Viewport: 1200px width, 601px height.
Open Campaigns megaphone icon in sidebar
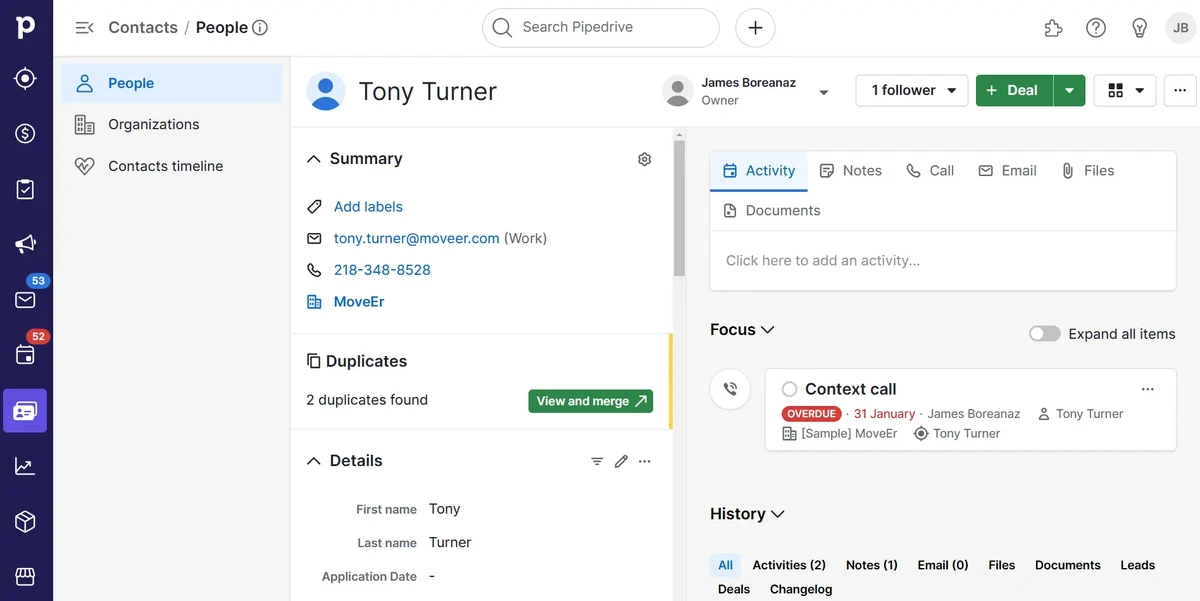click(x=26, y=244)
